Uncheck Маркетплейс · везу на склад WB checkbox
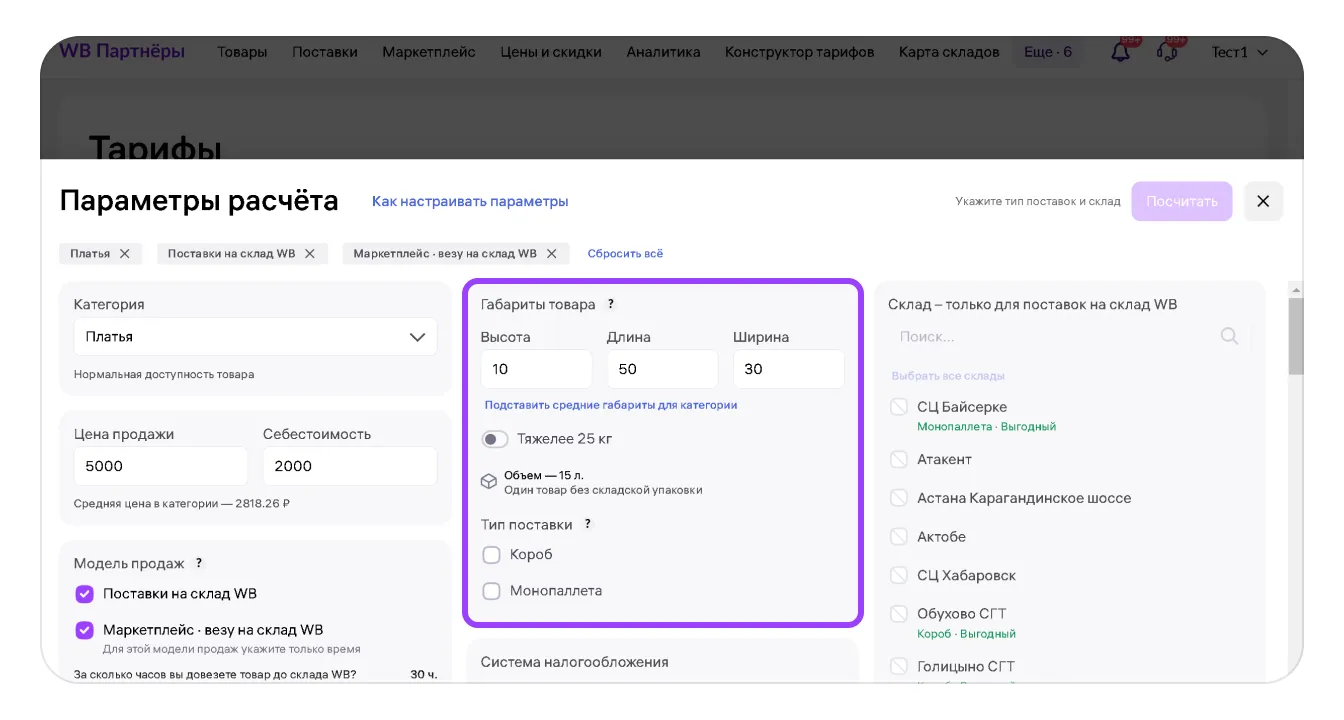The width and height of the screenshot is (1344, 720). tap(84, 630)
